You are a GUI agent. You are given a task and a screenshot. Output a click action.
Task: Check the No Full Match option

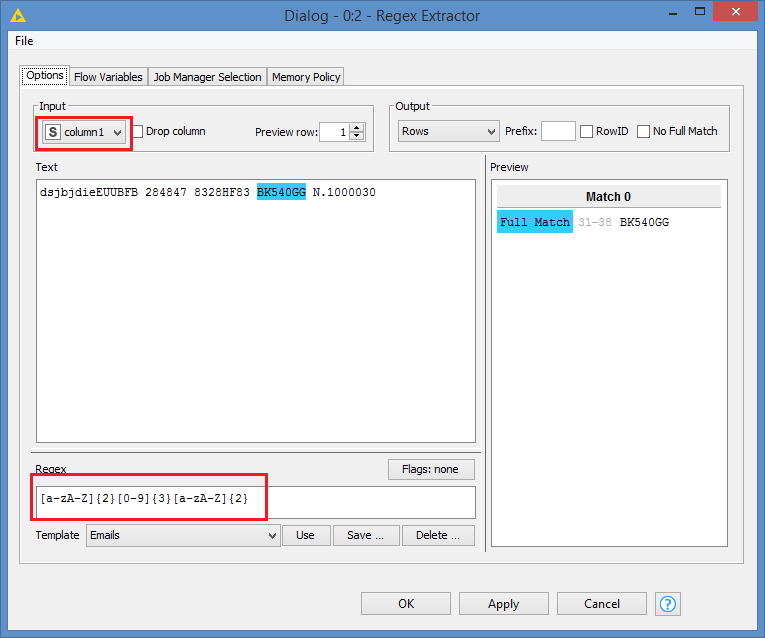644,131
